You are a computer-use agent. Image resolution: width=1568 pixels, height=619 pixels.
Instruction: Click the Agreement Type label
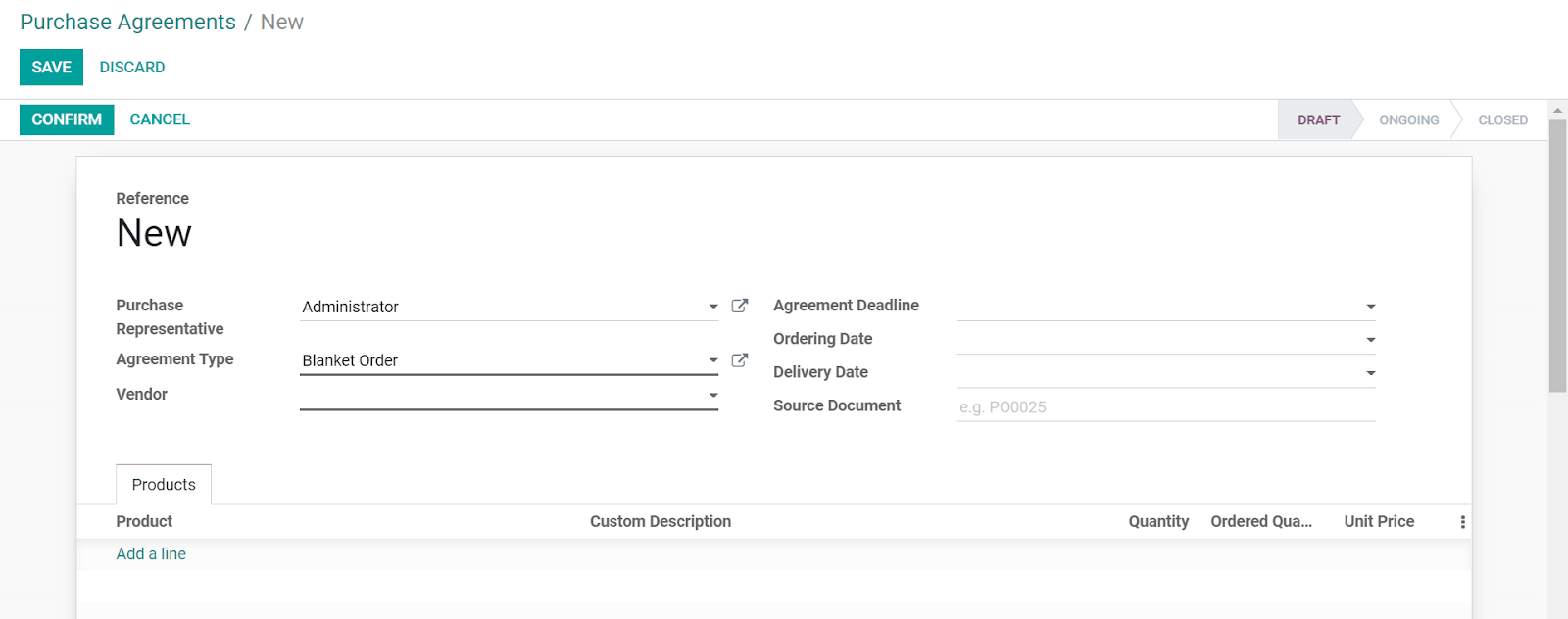(x=174, y=359)
